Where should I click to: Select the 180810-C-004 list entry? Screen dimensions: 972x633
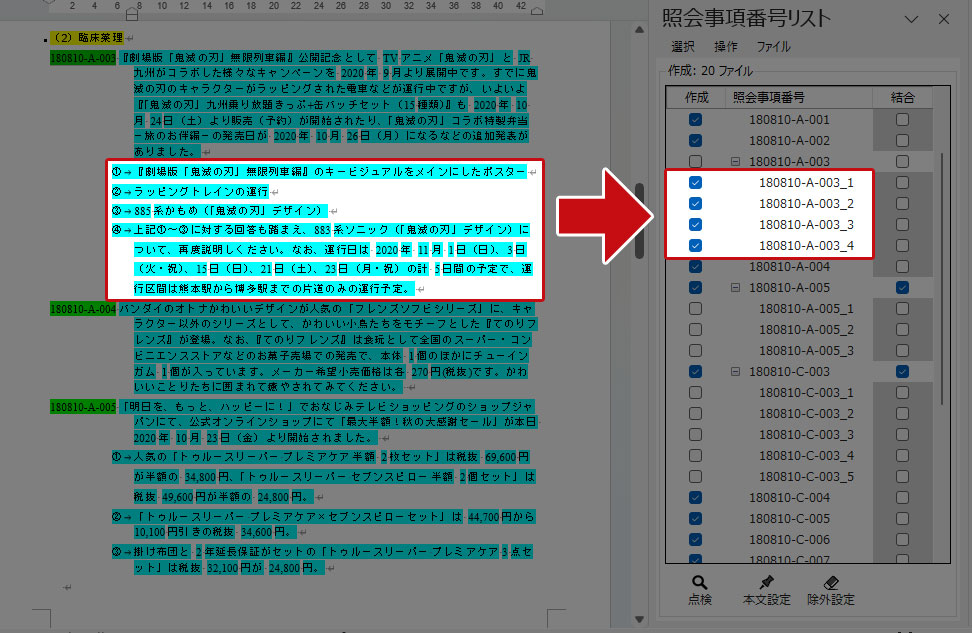pyautogui.click(x=790, y=498)
